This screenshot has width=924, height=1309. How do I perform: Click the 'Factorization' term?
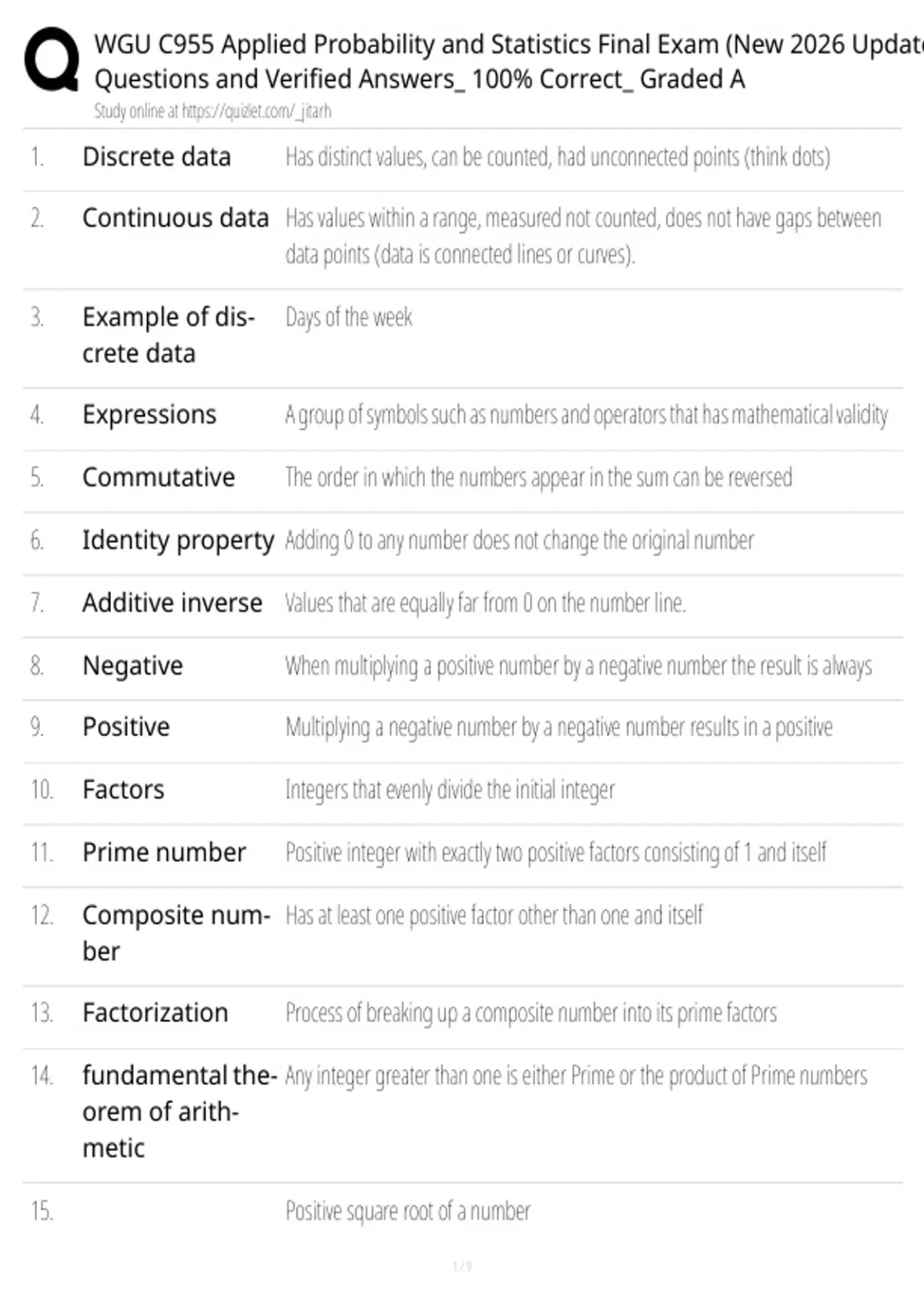point(155,1013)
